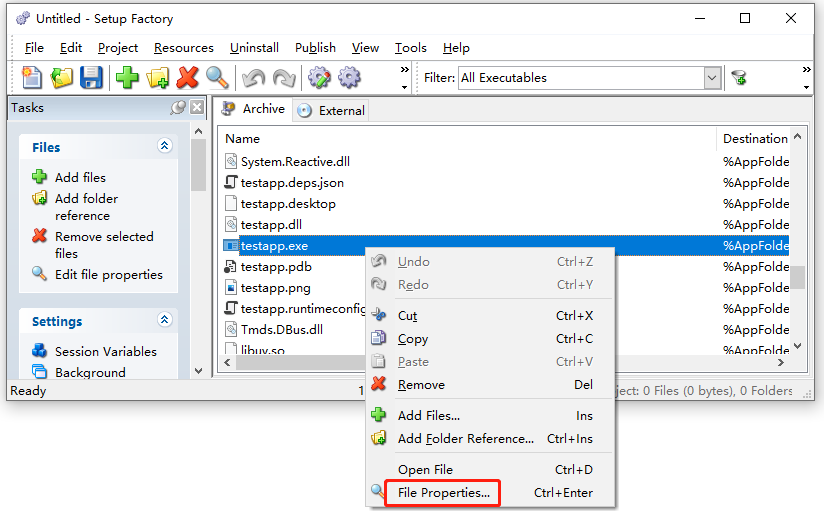The height and width of the screenshot is (517, 824).
Task: Click the magnifier File Properties toolbar icon
Action: click(217, 77)
